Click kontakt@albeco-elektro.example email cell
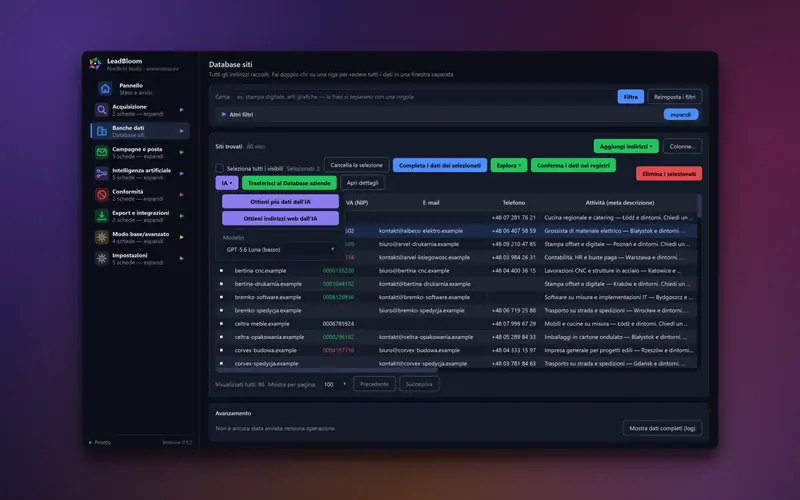The height and width of the screenshot is (500, 800). pyautogui.click(x=421, y=231)
